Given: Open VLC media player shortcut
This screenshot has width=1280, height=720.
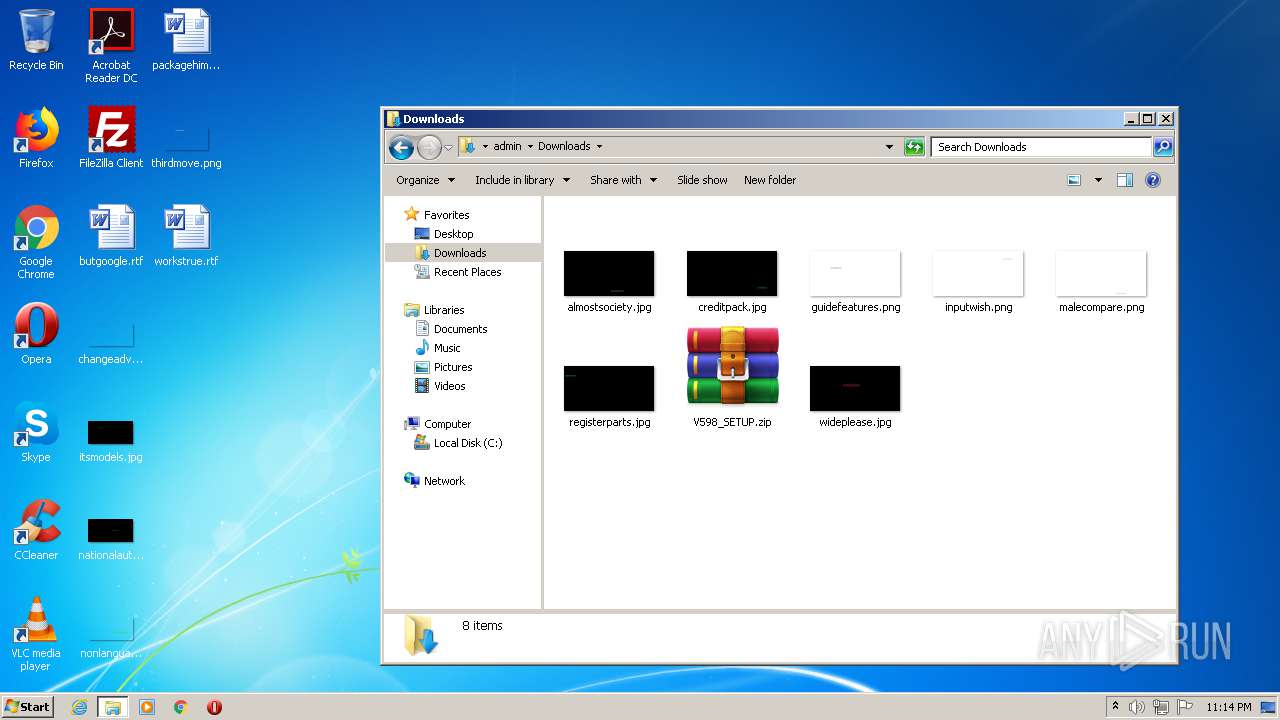Looking at the screenshot, I should pyautogui.click(x=36, y=634).
